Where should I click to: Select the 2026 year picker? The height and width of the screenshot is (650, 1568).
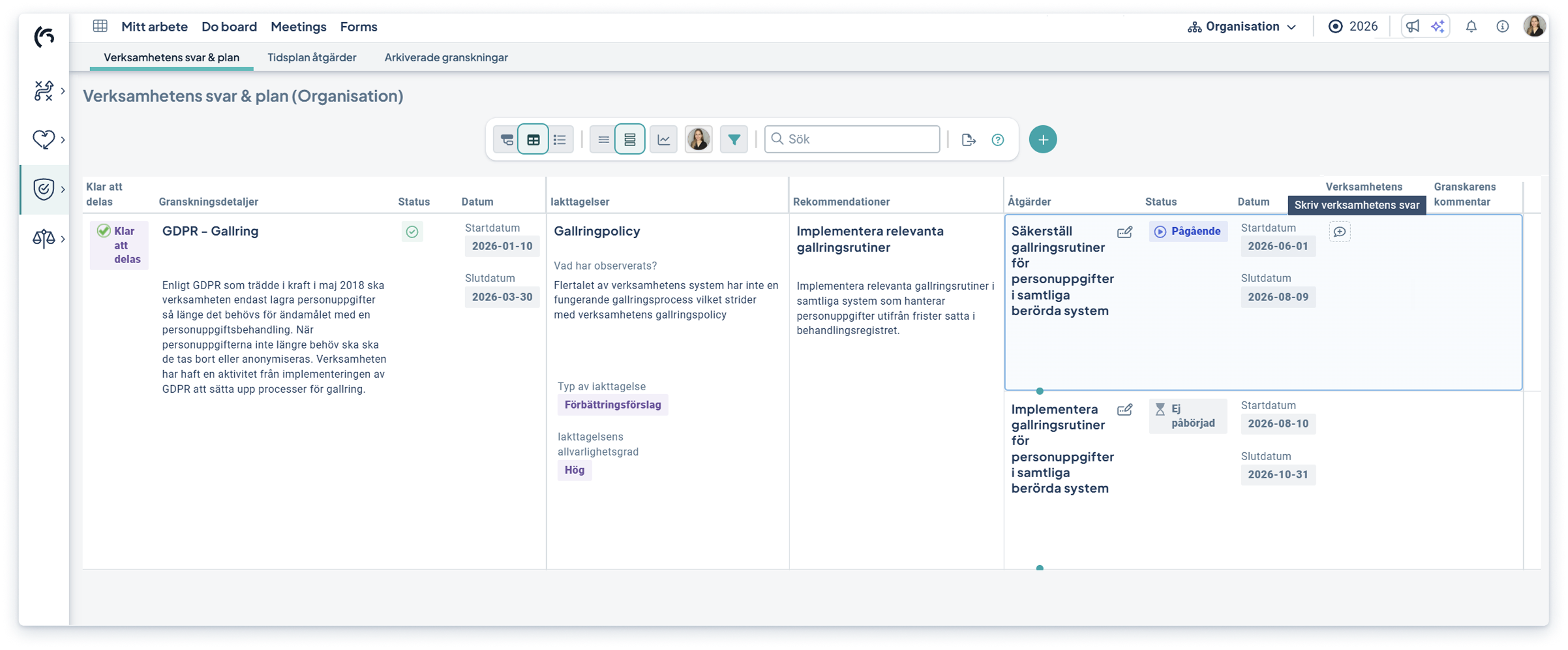click(x=1353, y=27)
